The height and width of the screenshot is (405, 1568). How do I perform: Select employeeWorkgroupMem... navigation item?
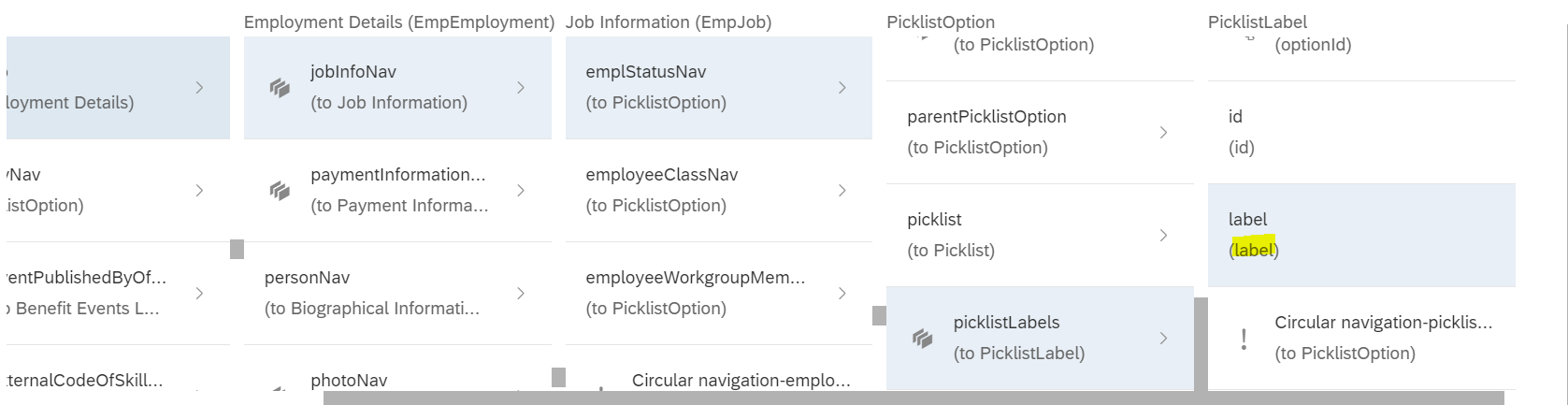coord(719,293)
